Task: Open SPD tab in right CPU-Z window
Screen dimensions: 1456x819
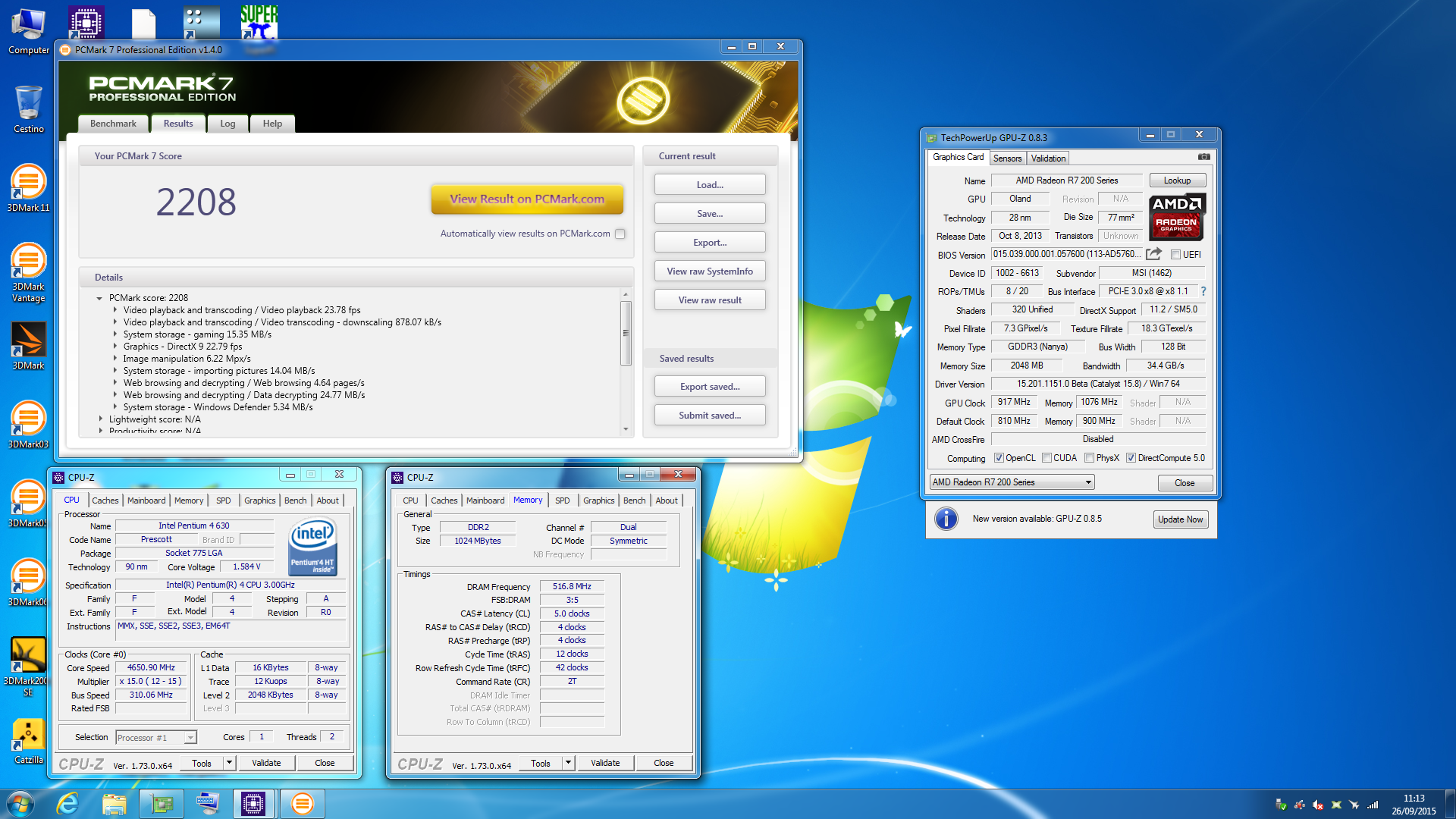Action: [x=562, y=500]
